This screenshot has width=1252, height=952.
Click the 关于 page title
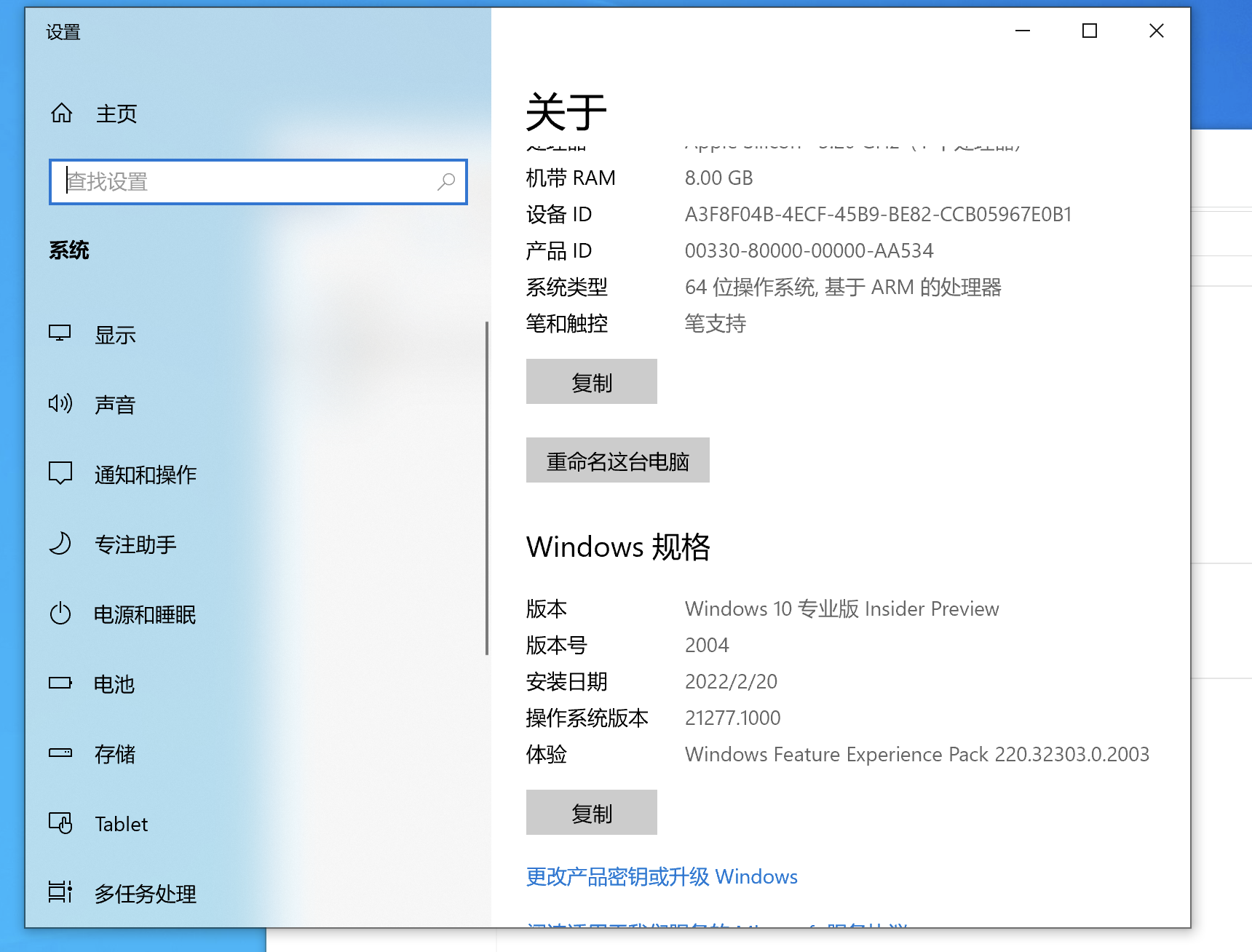click(566, 111)
